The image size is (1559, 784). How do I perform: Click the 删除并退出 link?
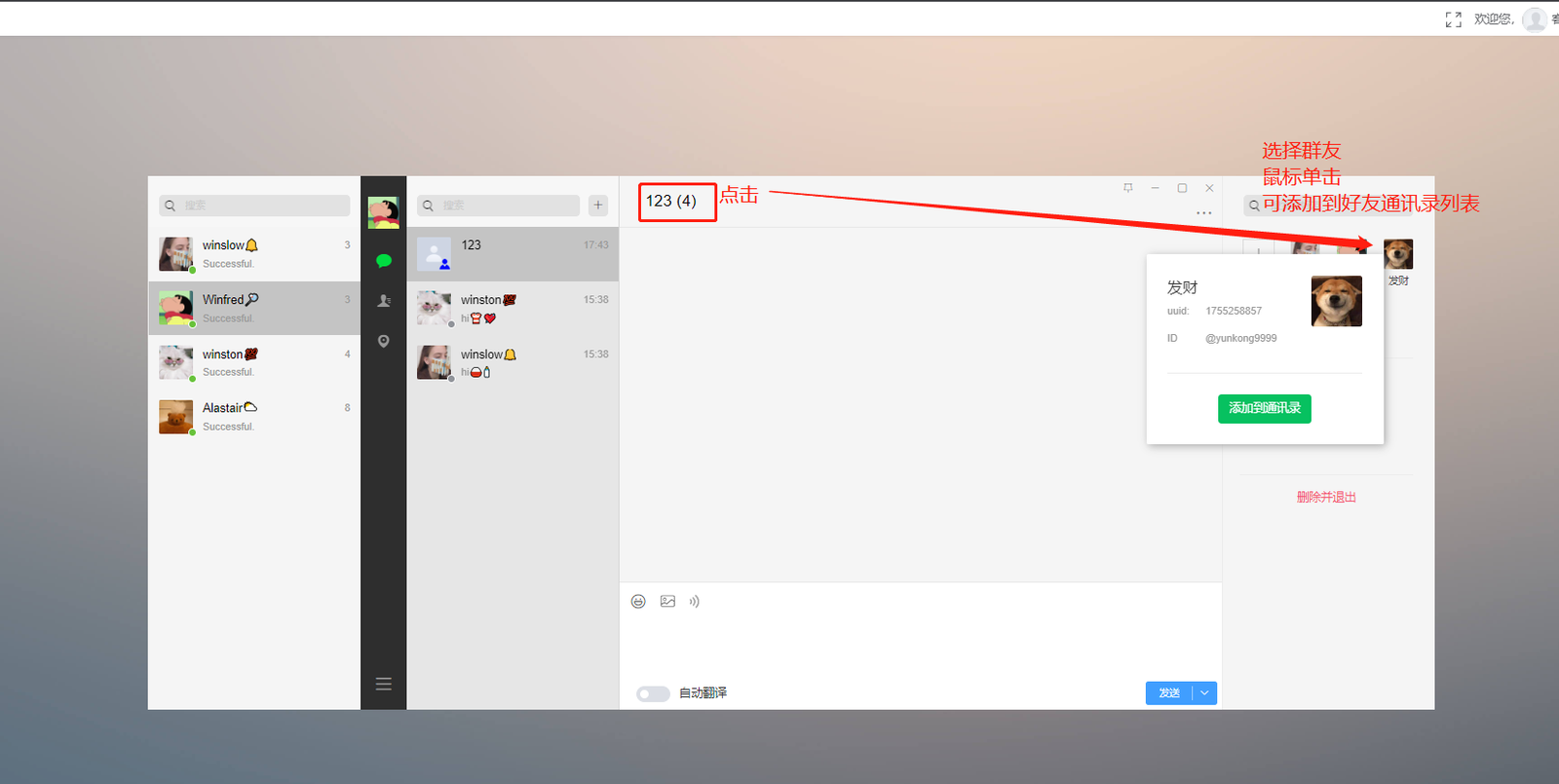pyautogui.click(x=1326, y=498)
